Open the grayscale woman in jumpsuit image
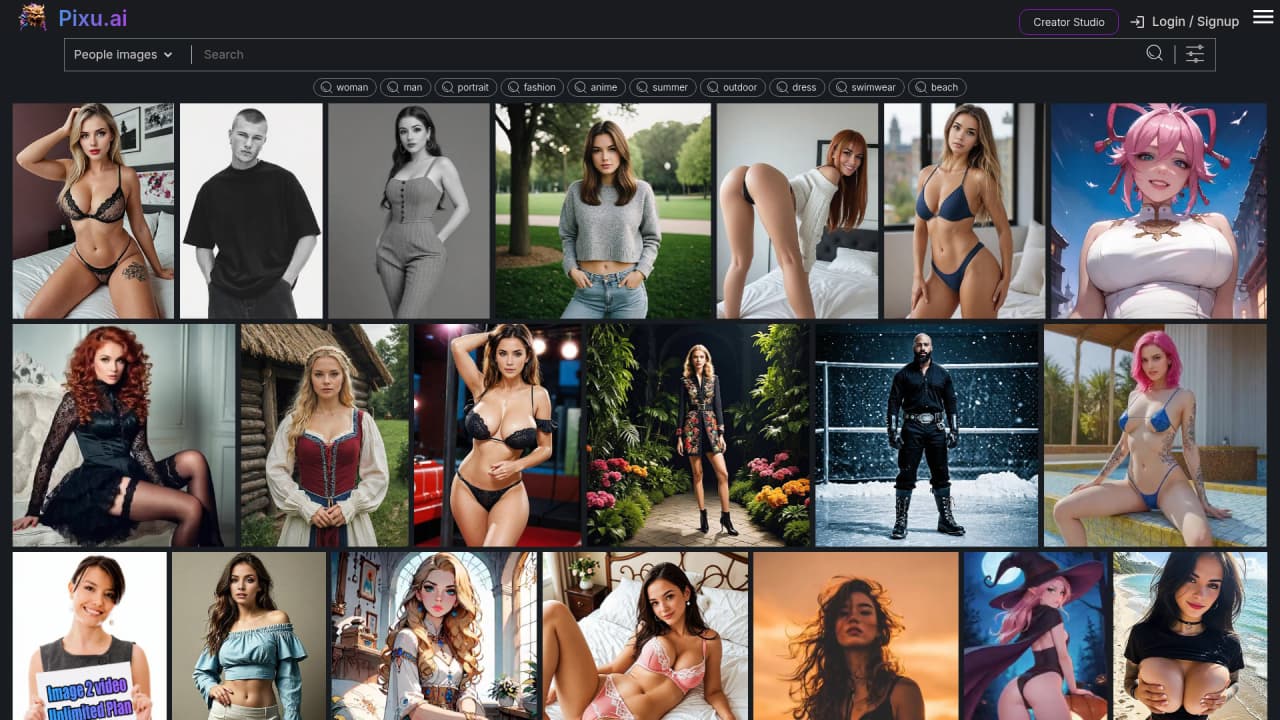This screenshot has width=1280, height=720. pos(409,211)
